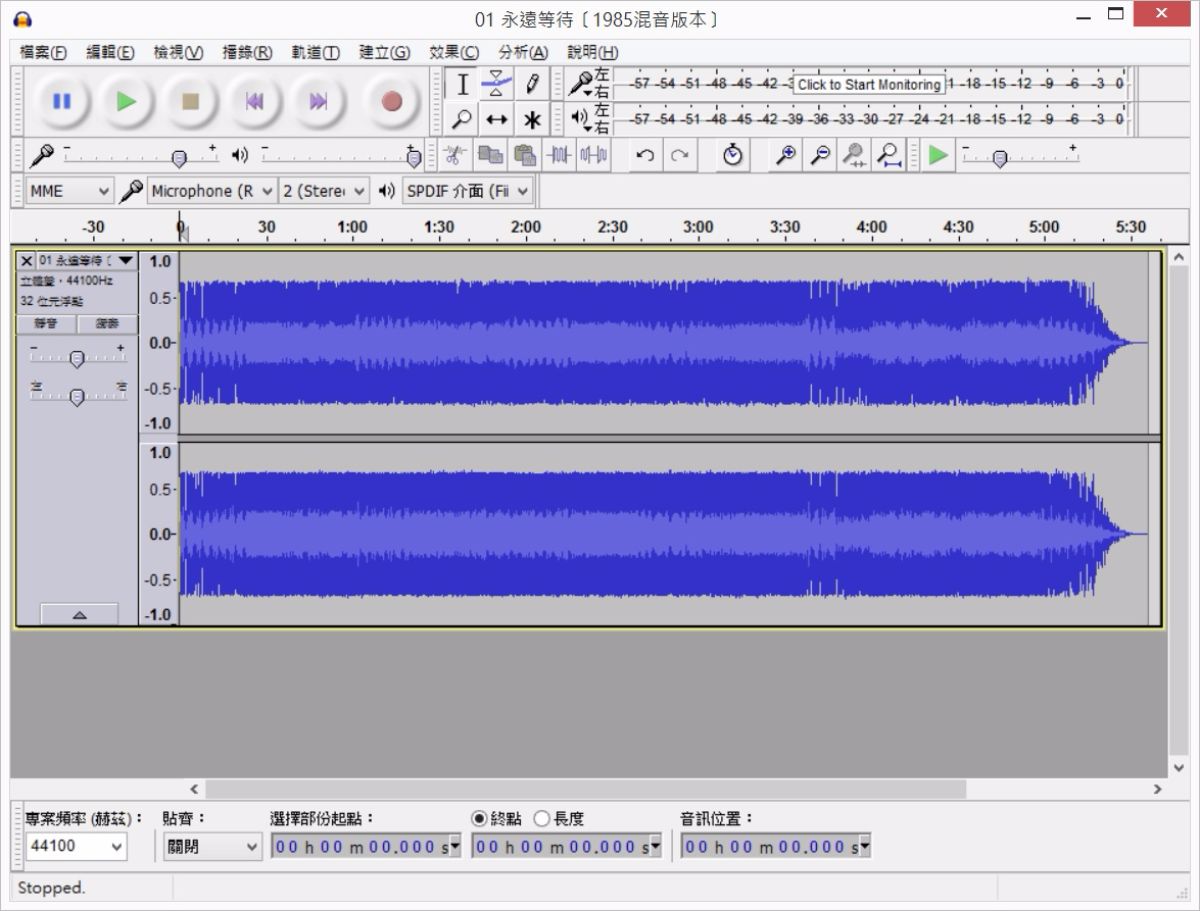Click the recording meter to start monitoring

pyautogui.click(x=869, y=84)
